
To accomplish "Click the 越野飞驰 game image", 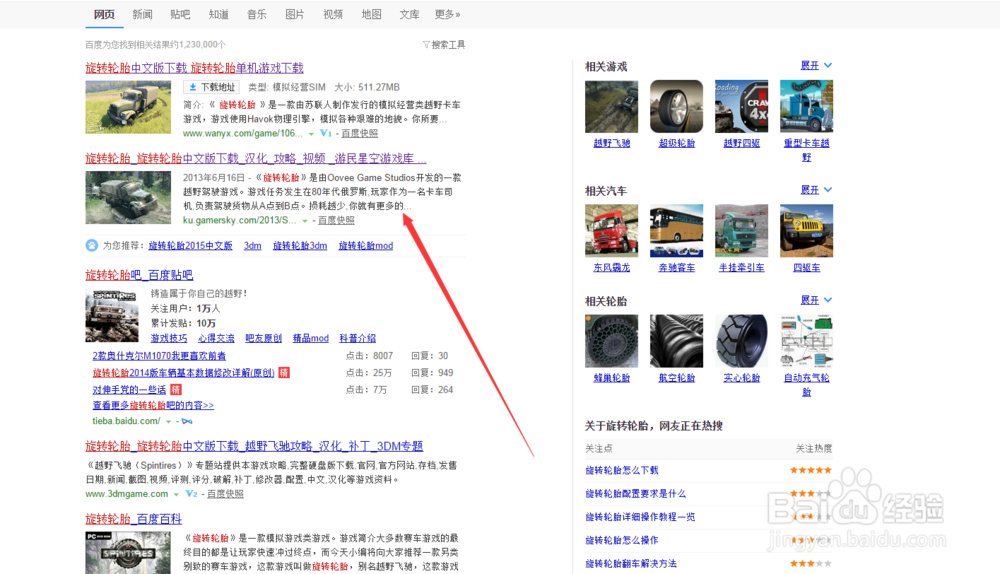I will click(x=612, y=107).
